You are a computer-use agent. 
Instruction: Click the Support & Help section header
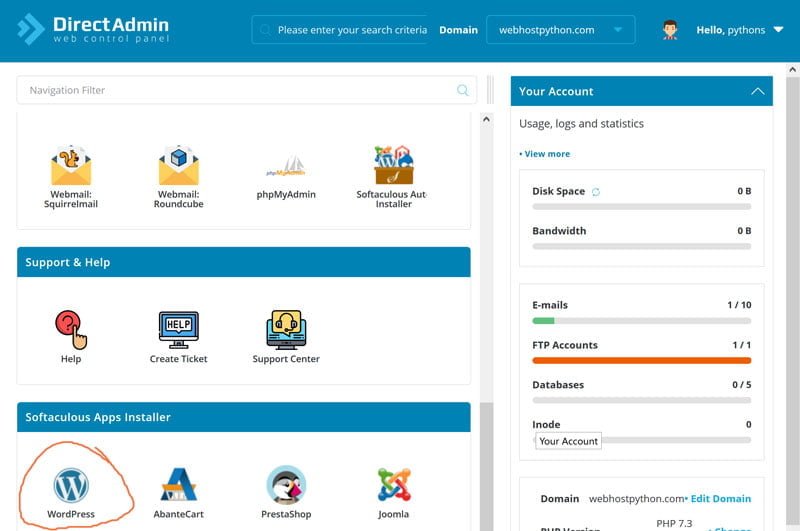click(244, 262)
